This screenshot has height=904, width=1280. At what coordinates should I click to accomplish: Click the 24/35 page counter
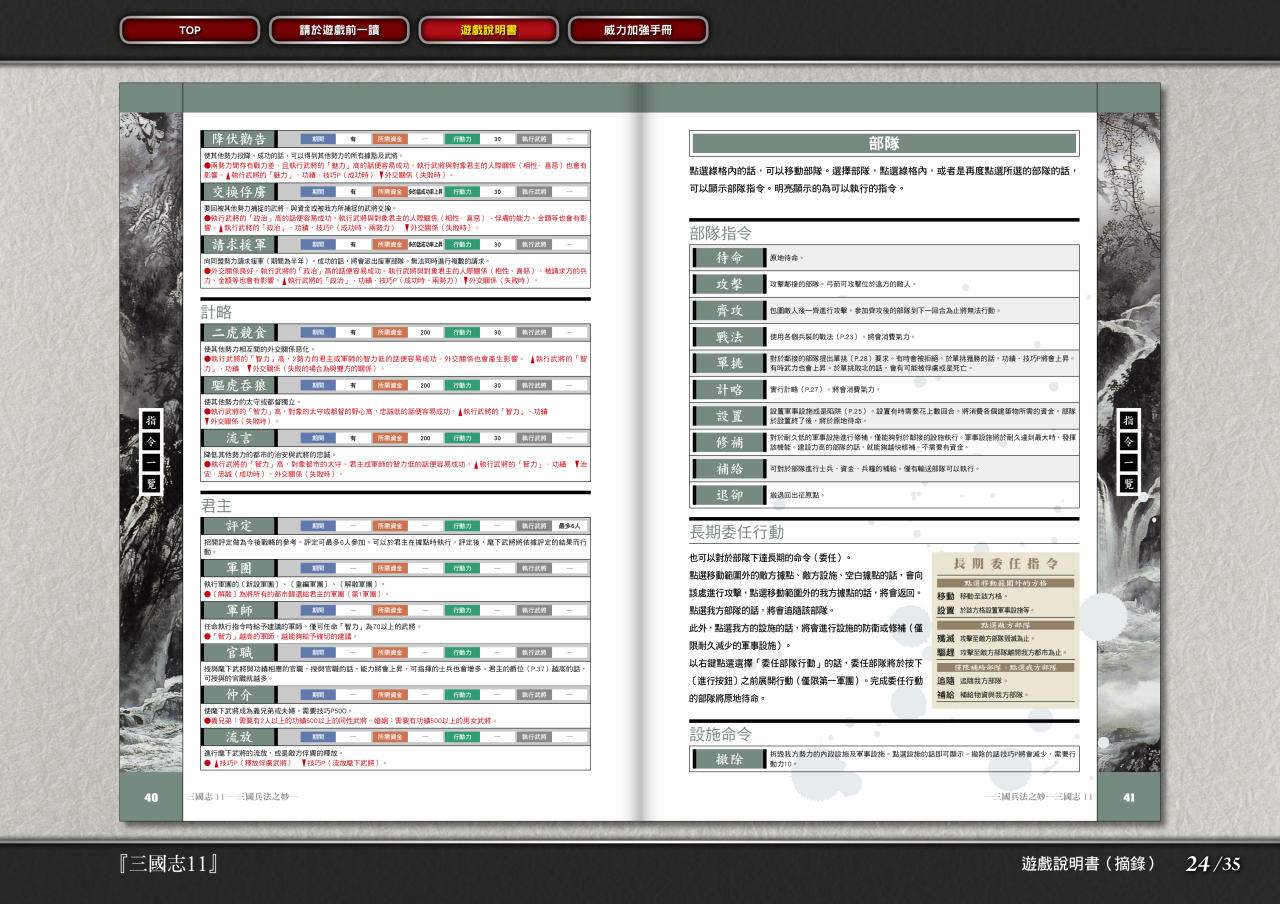[x=1213, y=864]
